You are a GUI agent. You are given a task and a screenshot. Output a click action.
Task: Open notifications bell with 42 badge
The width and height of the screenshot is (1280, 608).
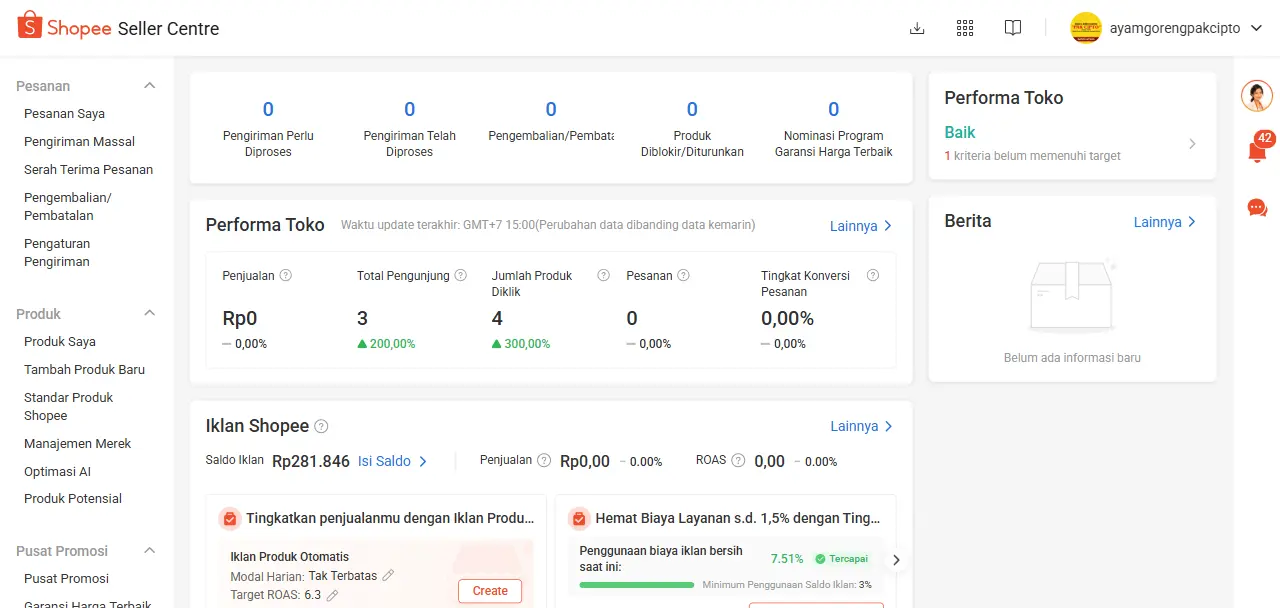1257,149
